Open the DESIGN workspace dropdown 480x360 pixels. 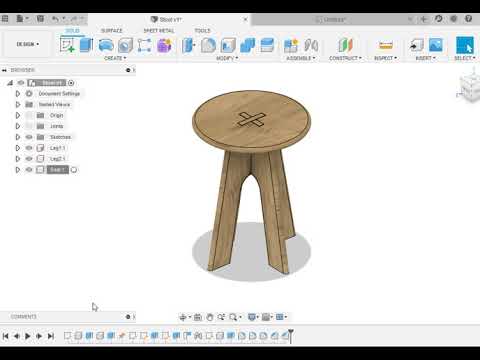coord(28,44)
